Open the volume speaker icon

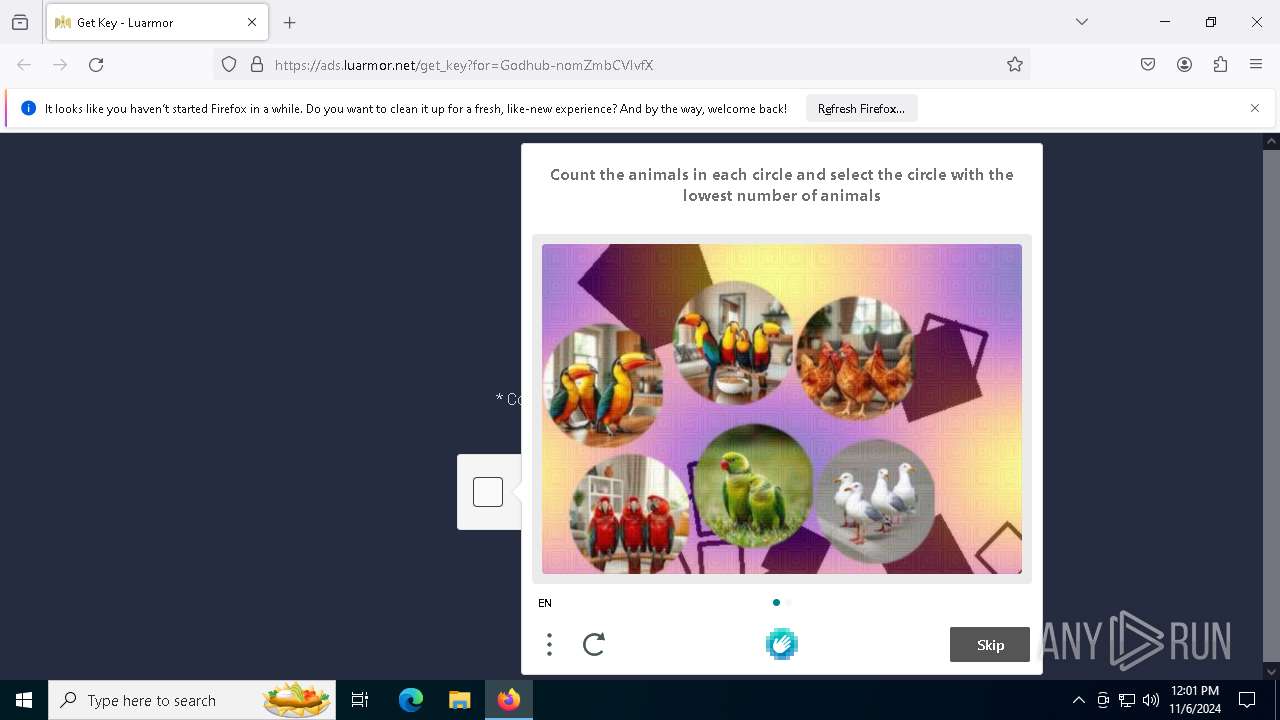point(1151,700)
